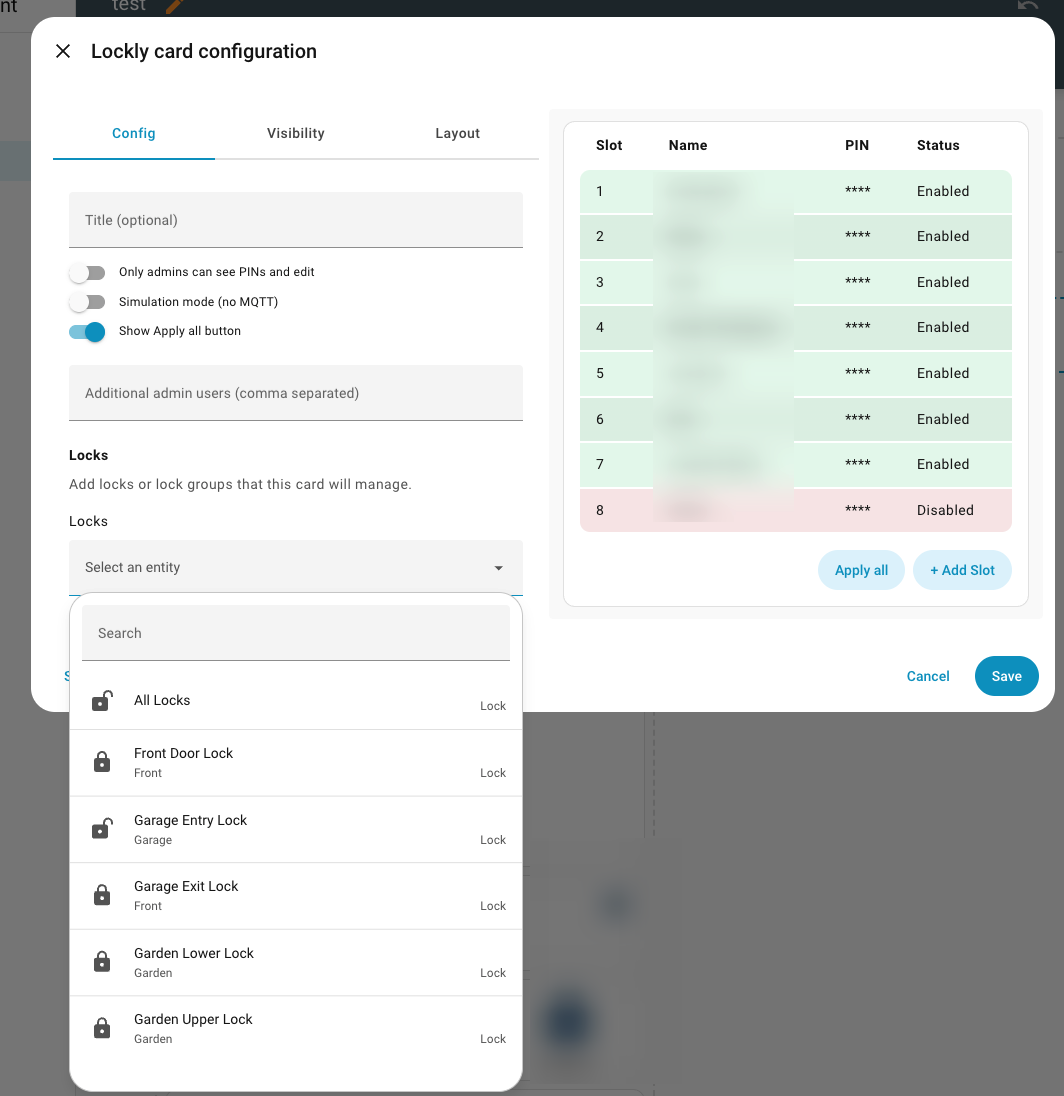Click the + Add Slot button
The image size is (1064, 1096).
pos(962,570)
